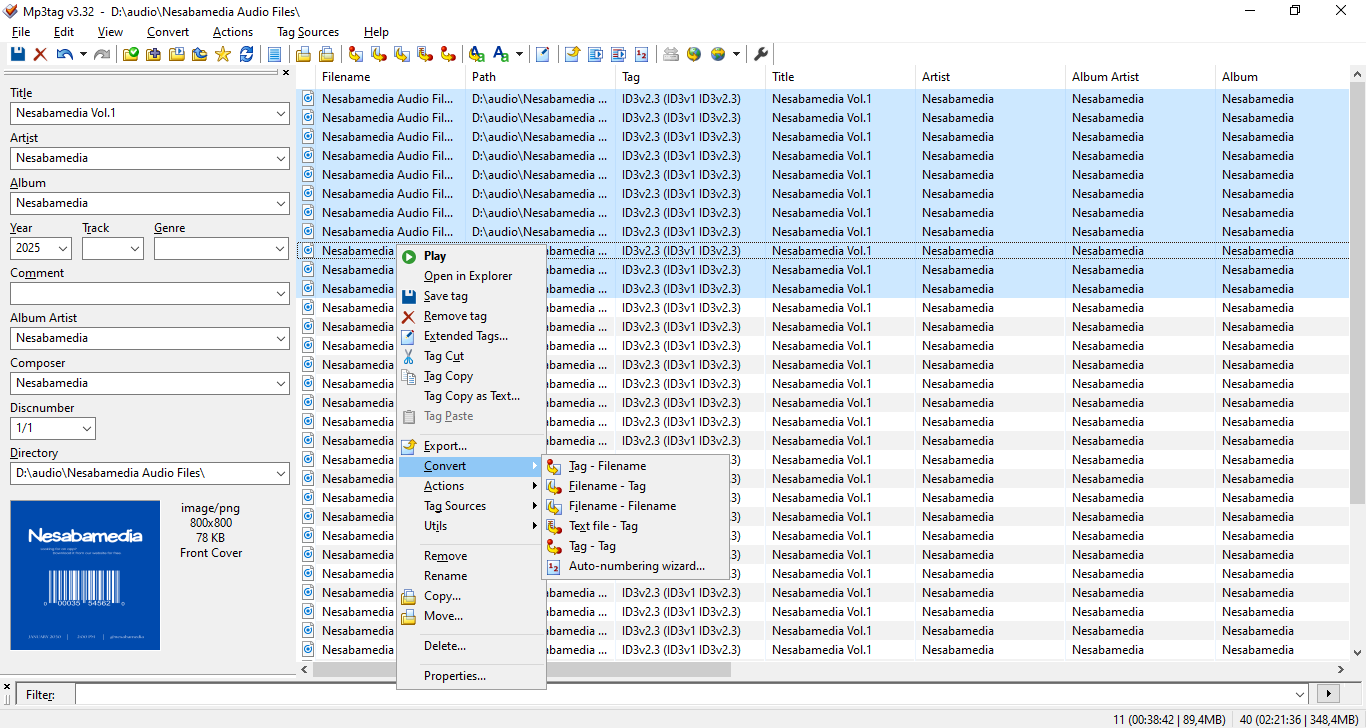Click the blue Refresh arrows toolbar icon
The image size is (1366, 728).
(x=246, y=54)
